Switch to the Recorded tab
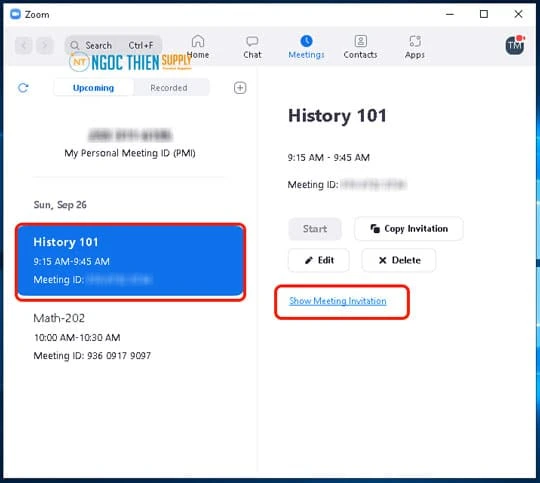This screenshot has height=483, width=540. [169, 88]
